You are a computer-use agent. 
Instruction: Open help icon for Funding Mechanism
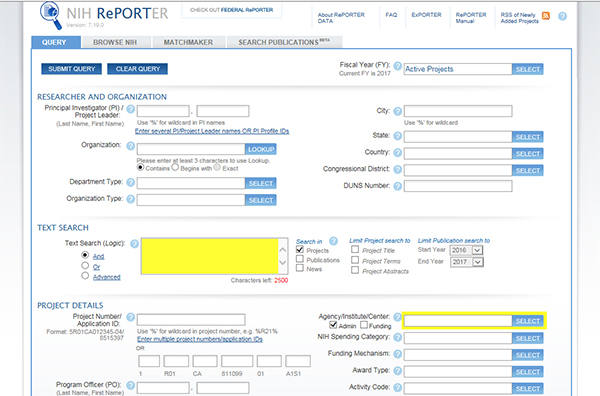(398, 354)
